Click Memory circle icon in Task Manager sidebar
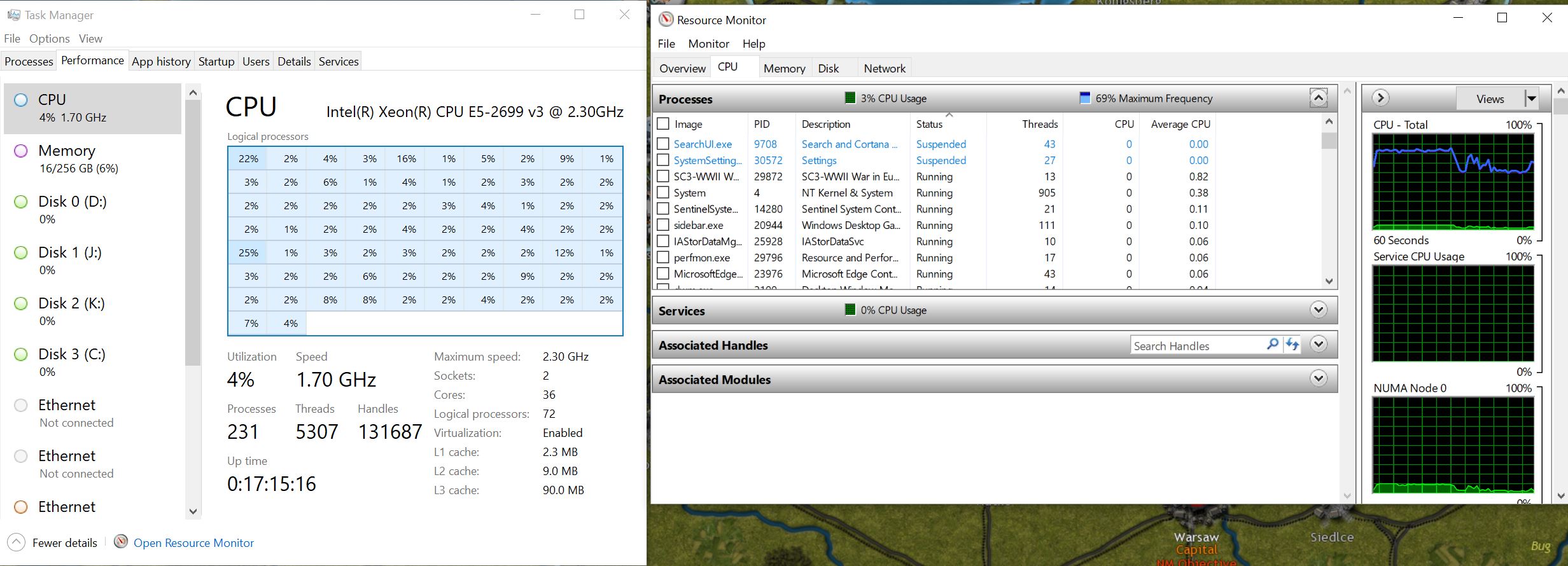Viewport: 1568px width, 566px height. [x=21, y=151]
